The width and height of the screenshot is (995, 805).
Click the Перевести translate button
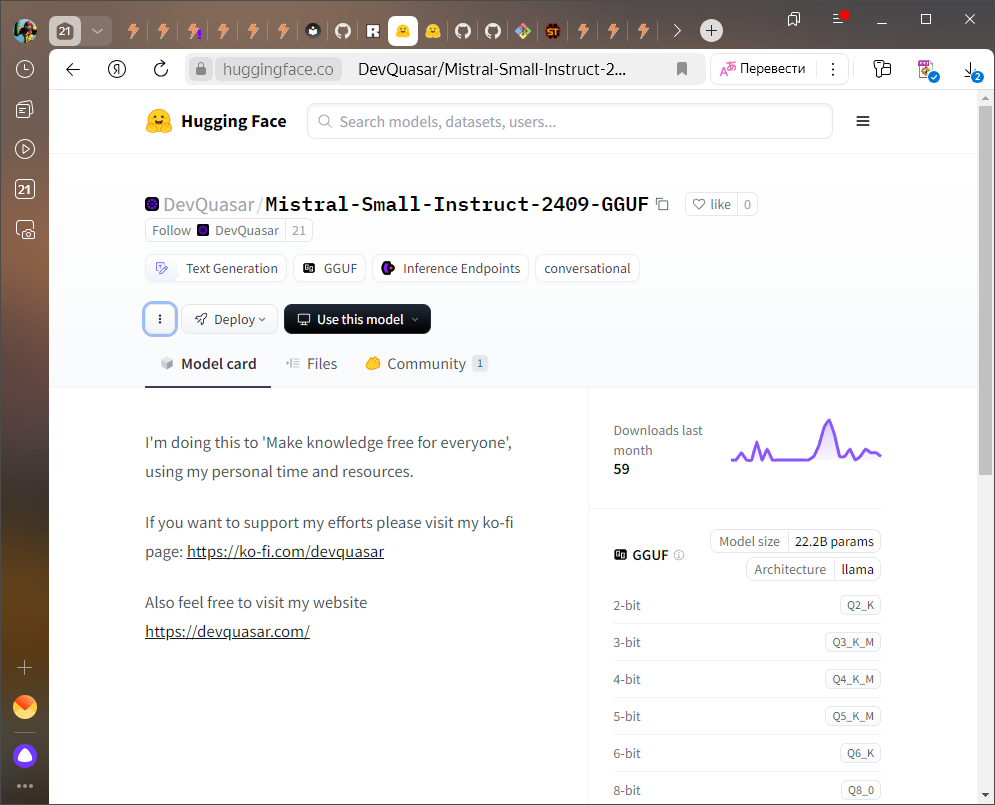(763, 69)
